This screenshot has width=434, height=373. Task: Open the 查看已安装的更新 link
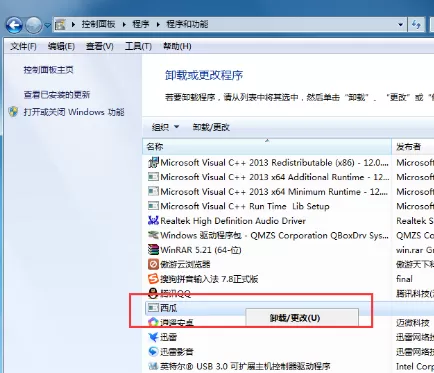[x=57, y=95]
